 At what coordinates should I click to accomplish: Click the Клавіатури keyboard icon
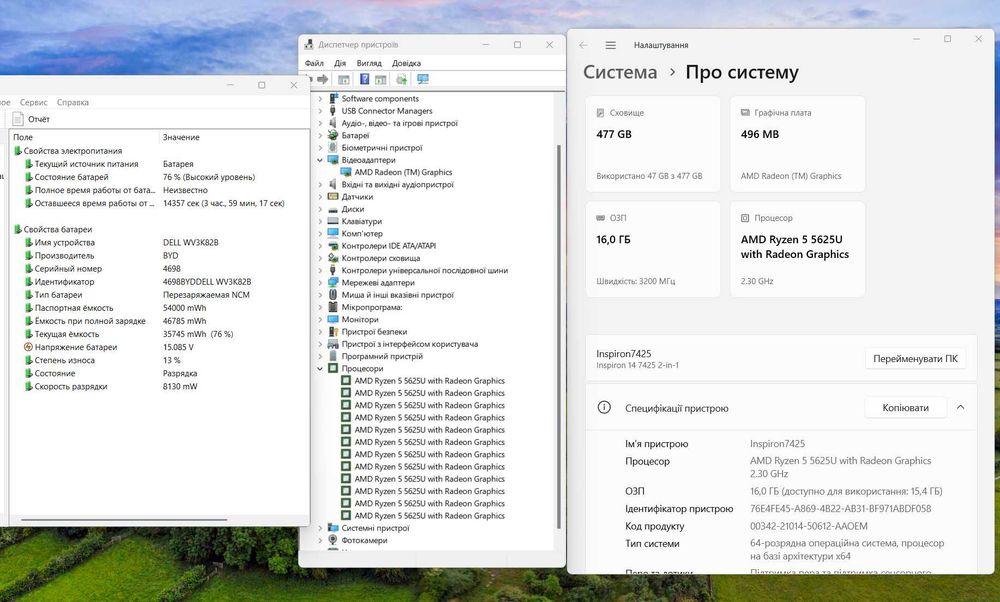332,221
